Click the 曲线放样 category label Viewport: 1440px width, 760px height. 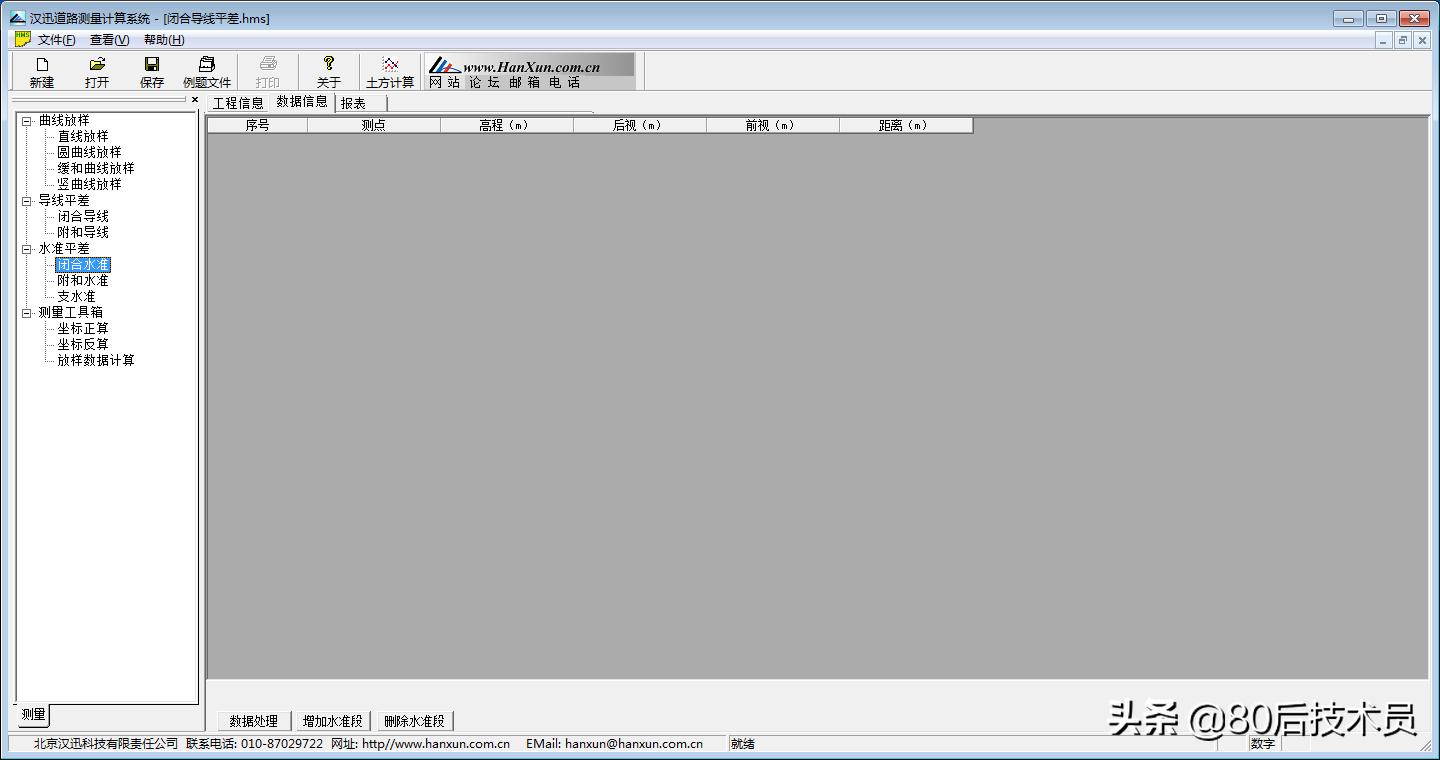click(x=64, y=120)
